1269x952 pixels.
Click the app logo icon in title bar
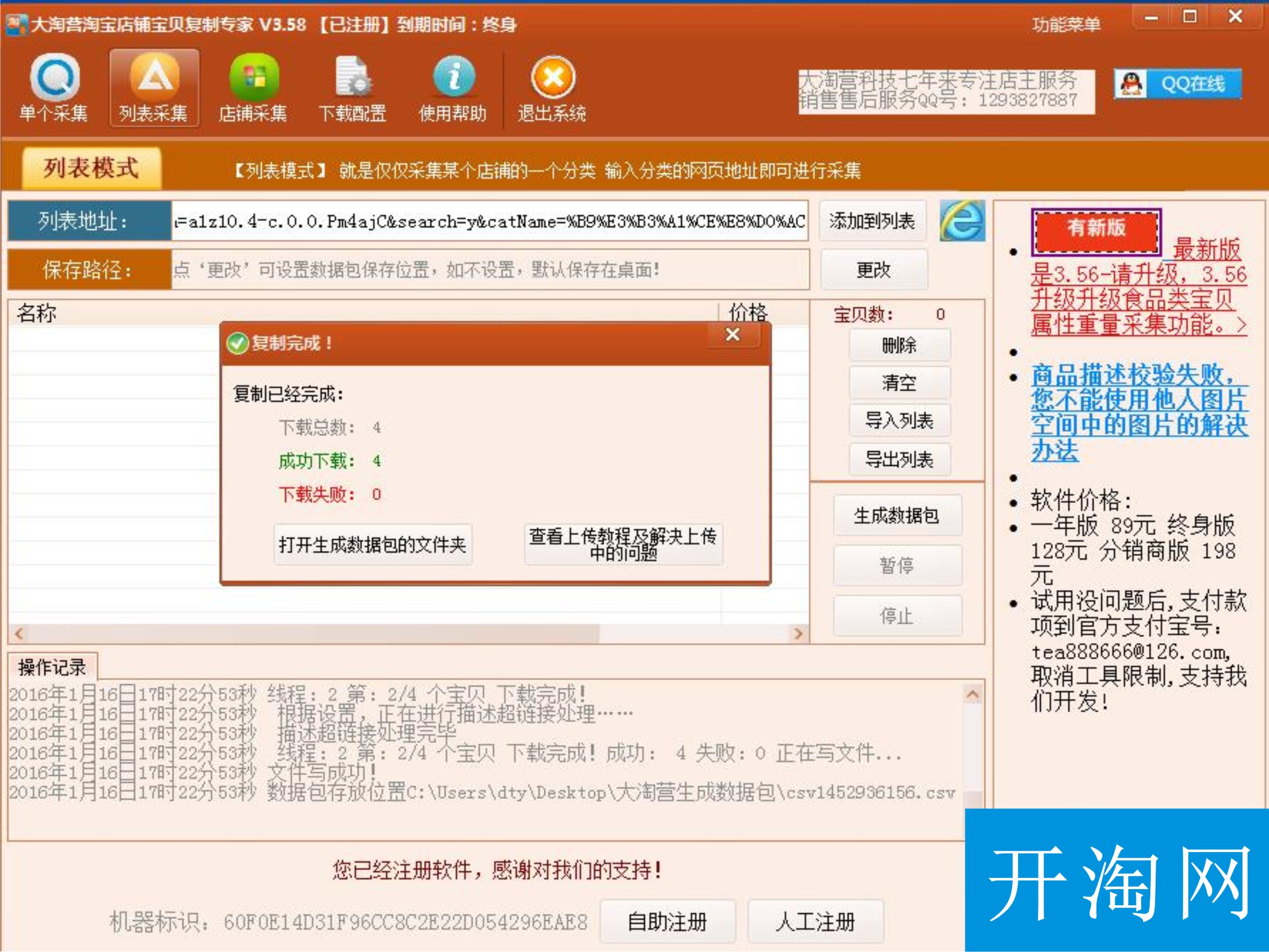[16, 24]
